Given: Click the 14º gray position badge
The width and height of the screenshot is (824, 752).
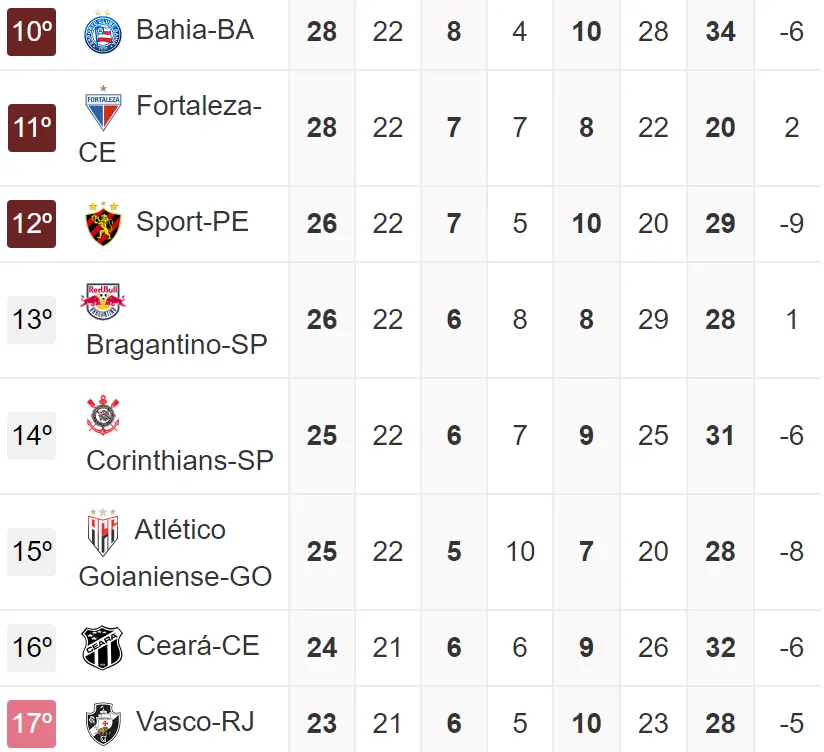Looking at the screenshot, I should click(32, 436).
